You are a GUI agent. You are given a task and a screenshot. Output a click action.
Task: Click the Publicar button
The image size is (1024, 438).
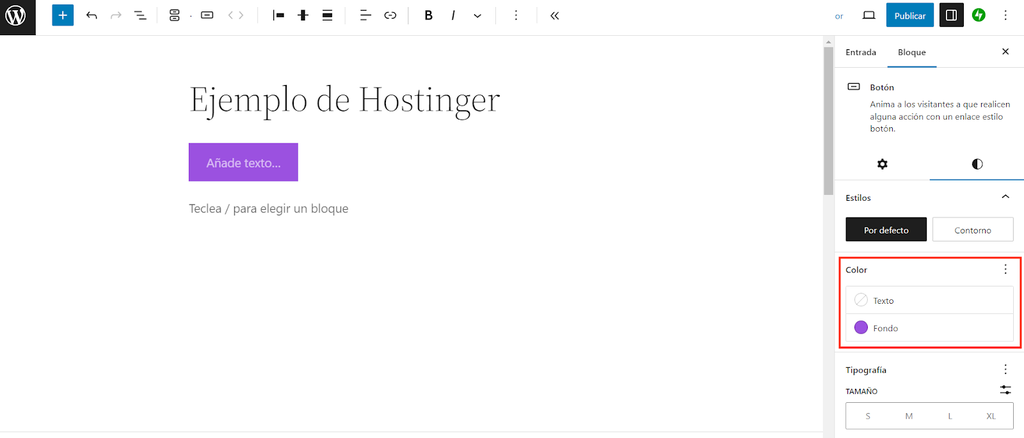point(909,16)
